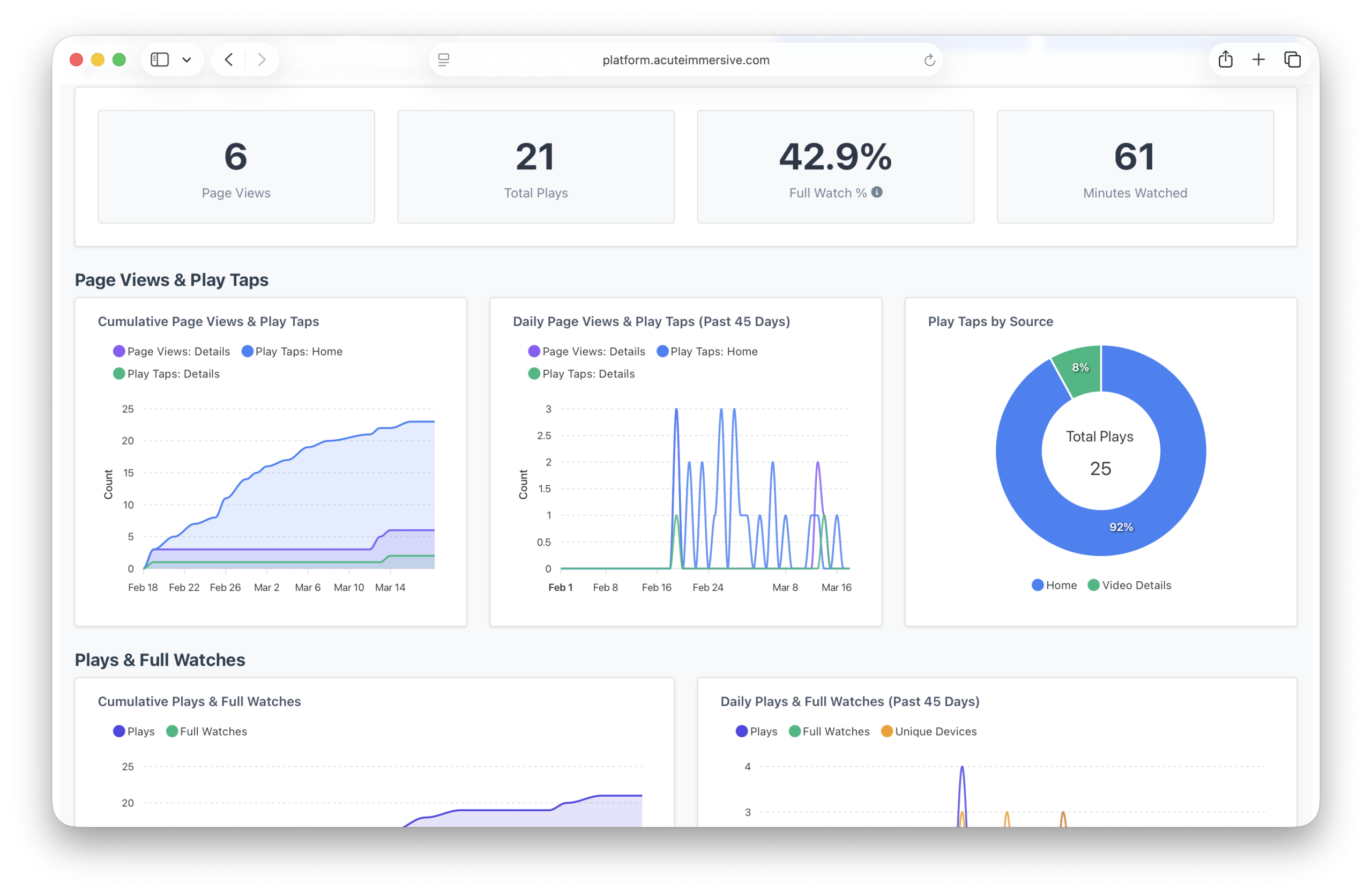Toggle Play Taps: Details legend in Cumulative chart
This screenshot has height=896, width=1372.
[167, 374]
